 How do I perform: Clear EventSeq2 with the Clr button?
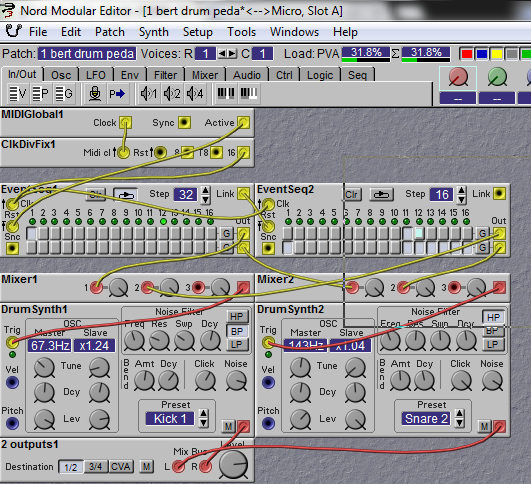pos(352,194)
